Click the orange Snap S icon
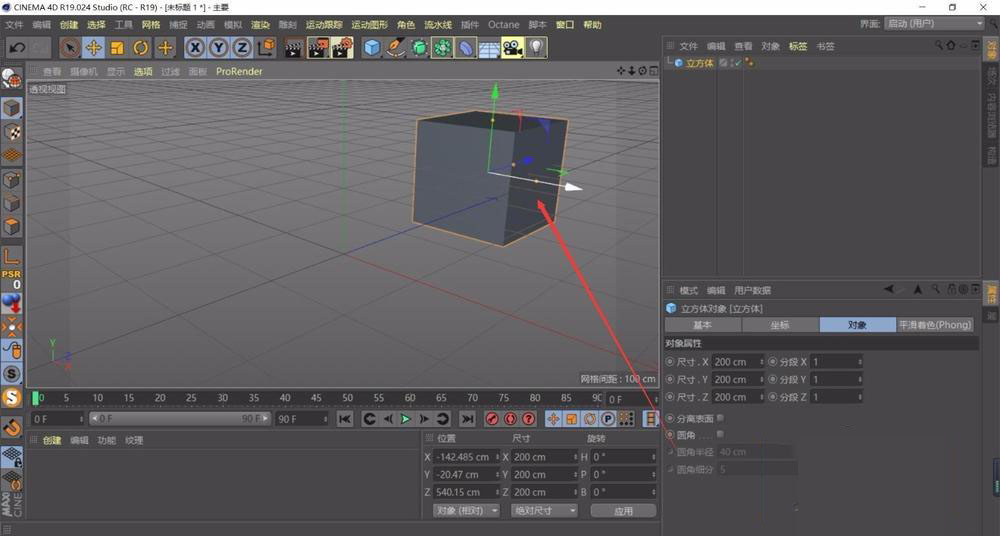The height and width of the screenshot is (536, 1000). pyautogui.click(x=11, y=397)
